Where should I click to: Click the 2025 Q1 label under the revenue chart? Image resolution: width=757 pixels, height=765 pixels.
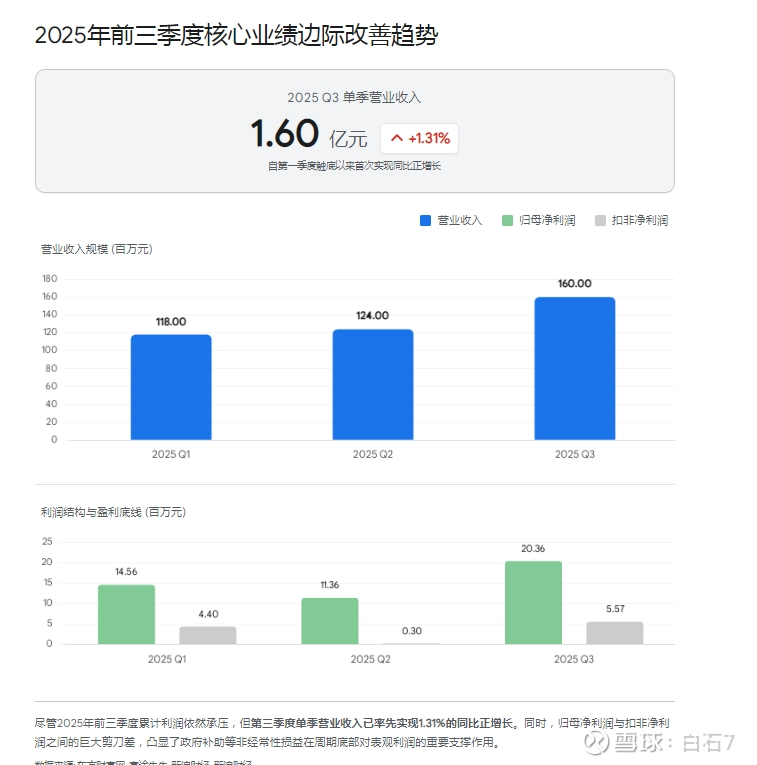pyautogui.click(x=171, y=454)
